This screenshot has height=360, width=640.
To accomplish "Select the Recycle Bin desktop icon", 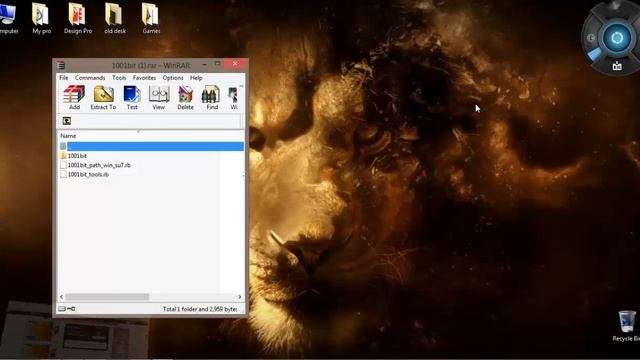I will (627, 326).
